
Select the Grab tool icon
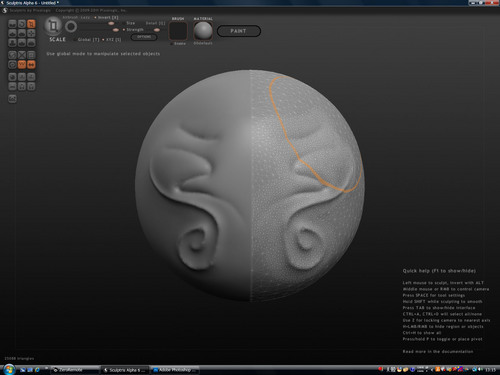point(31,33)
